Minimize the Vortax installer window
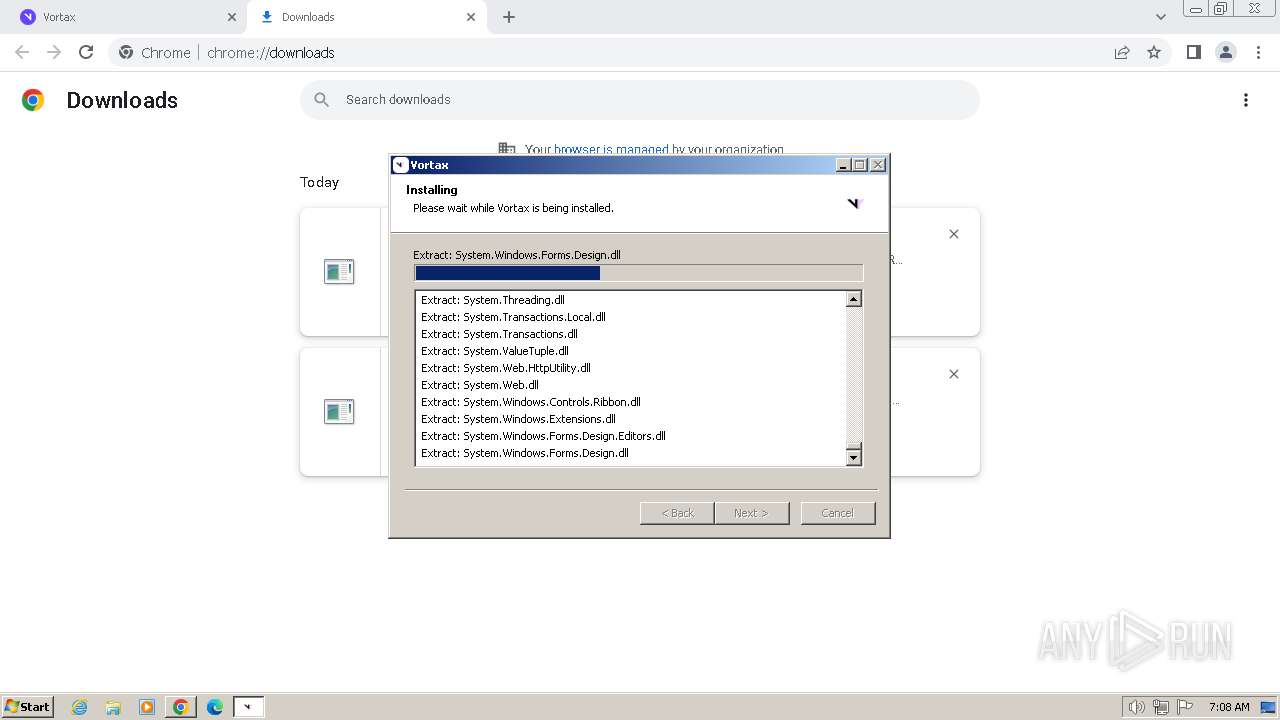1280x720 pixels. 843,165
